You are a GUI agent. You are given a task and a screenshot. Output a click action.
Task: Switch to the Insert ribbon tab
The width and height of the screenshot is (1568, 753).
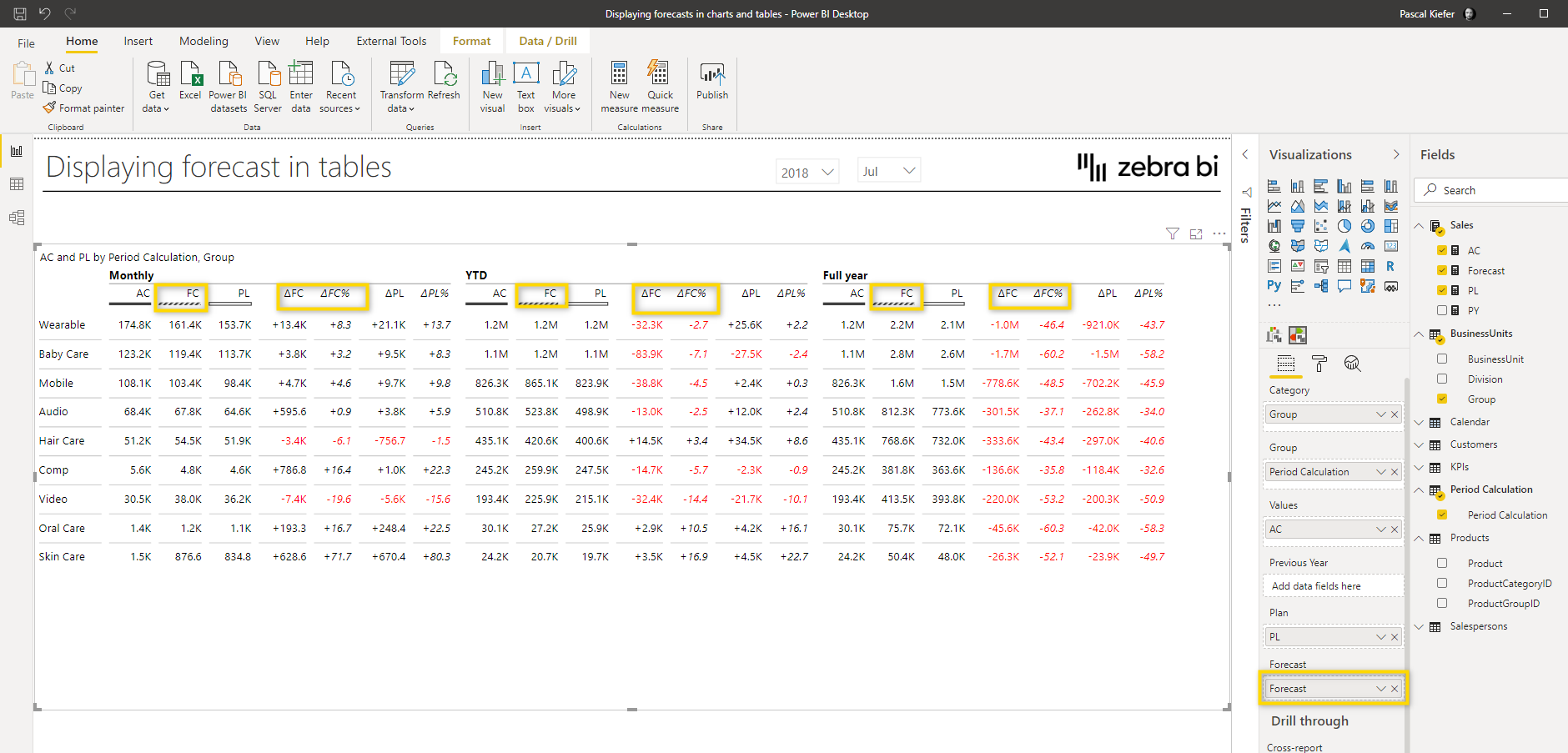point(138,40)
